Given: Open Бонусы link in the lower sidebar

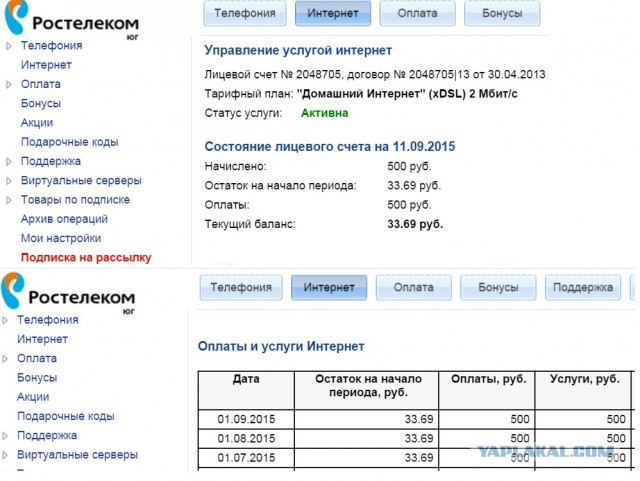Looking at the screenshot, I should (x=37, y=378).
